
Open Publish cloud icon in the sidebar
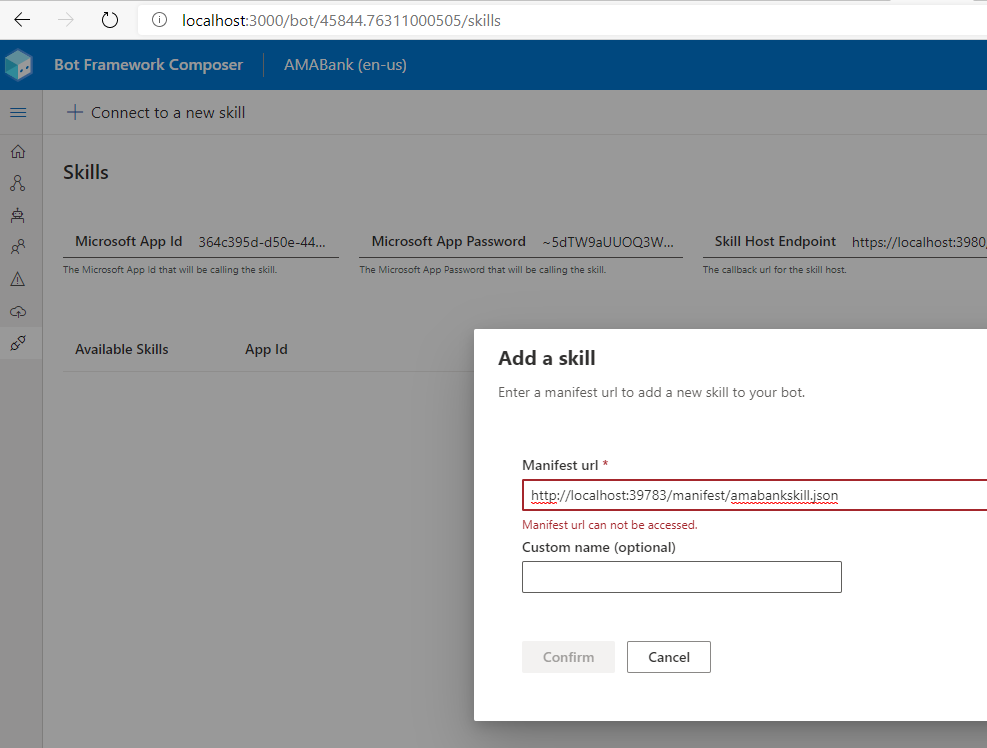(x=18, y=312)
